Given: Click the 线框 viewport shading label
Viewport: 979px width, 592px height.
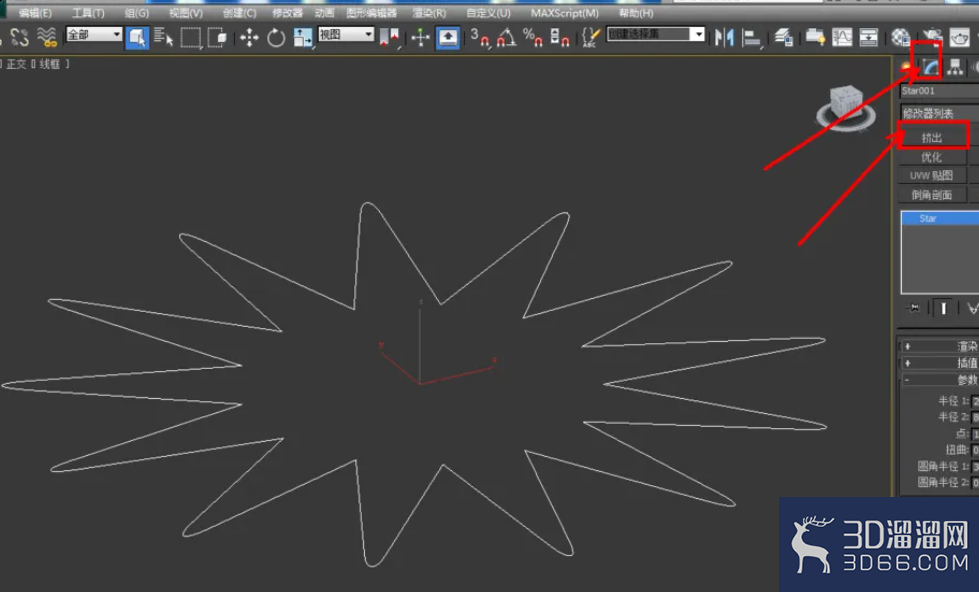Looking at the screenshot, I should click(x=50, y=64).
